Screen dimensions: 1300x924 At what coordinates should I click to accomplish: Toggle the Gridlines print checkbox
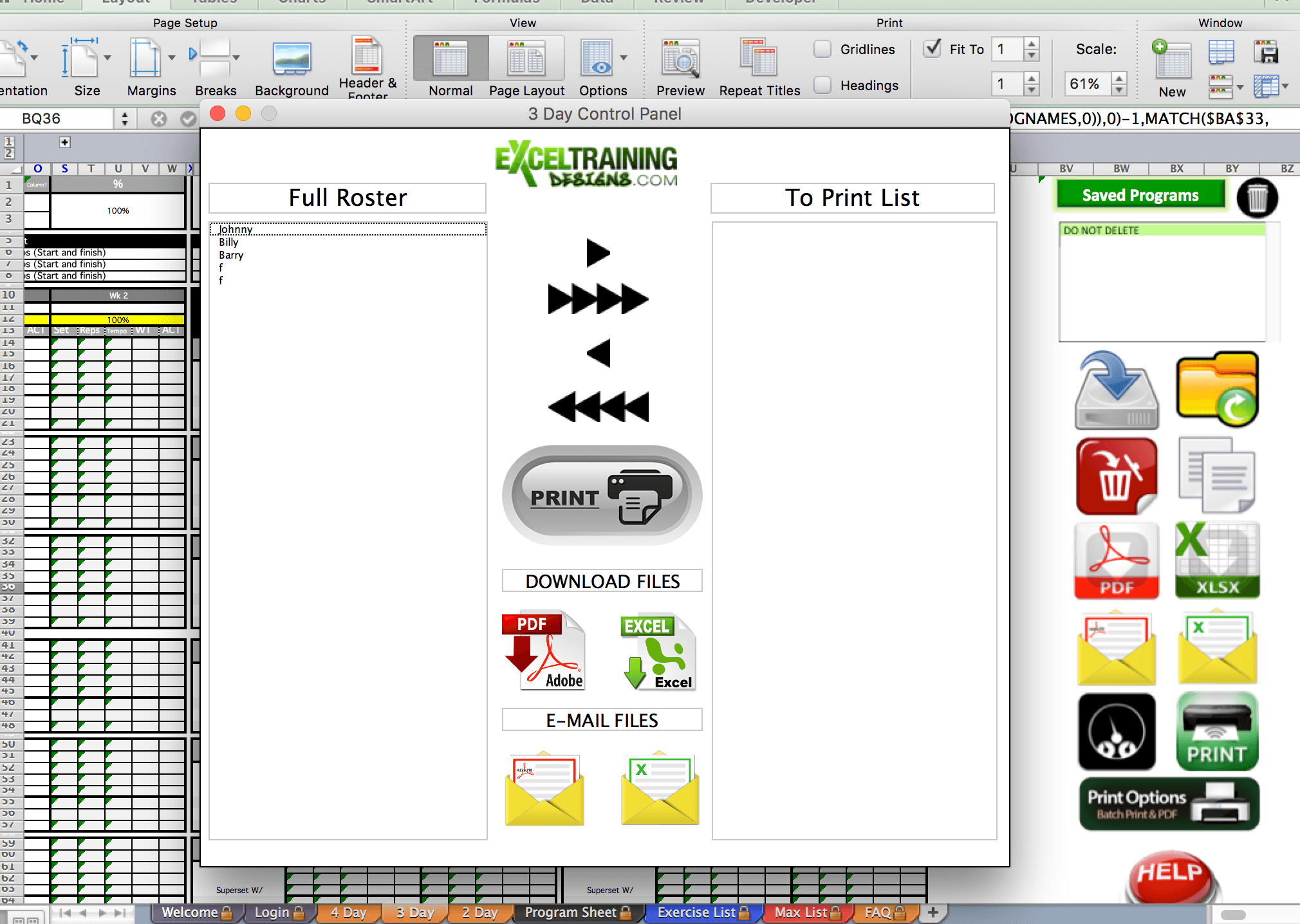(x=822, y=50)
